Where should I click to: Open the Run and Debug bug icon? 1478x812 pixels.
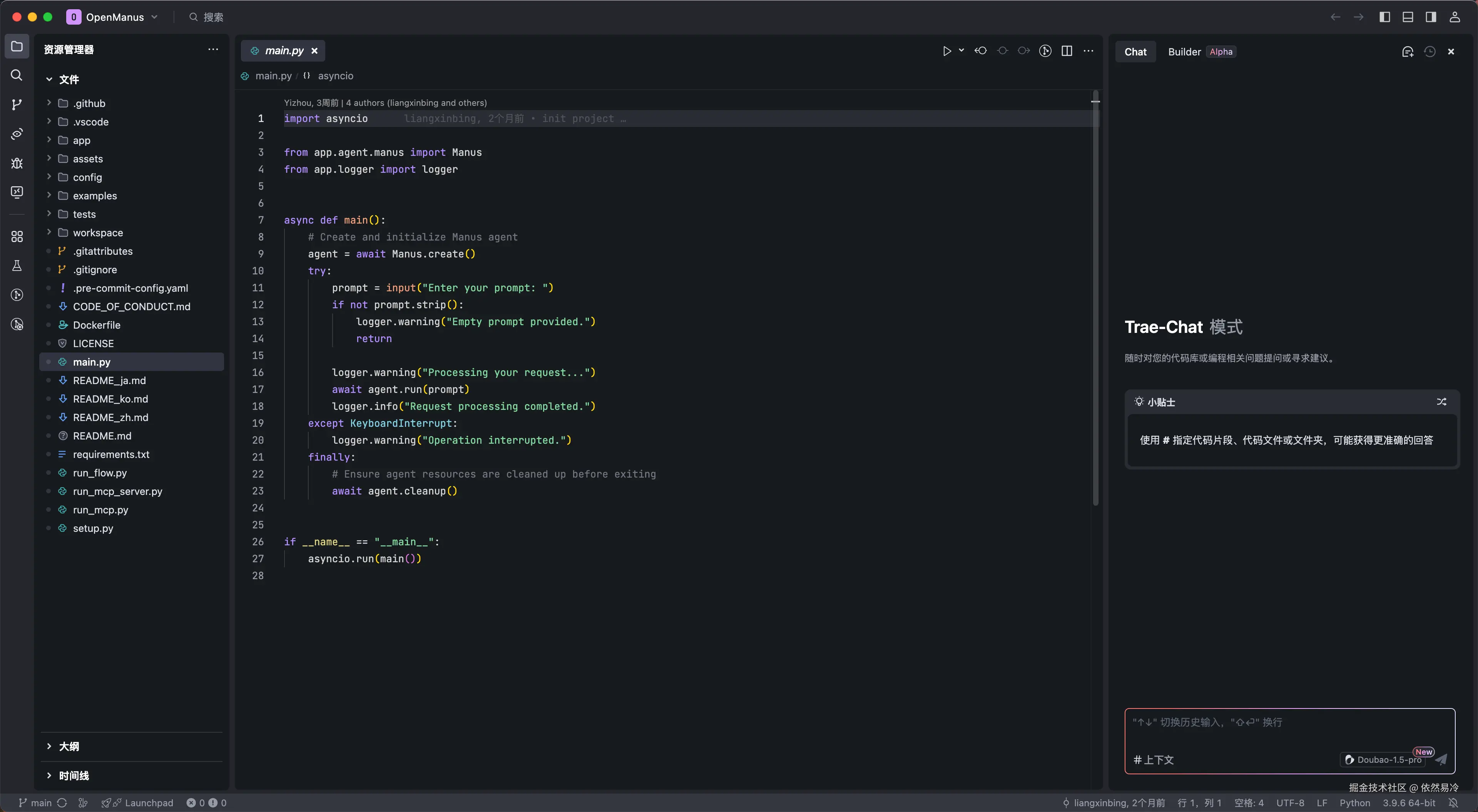17,163
